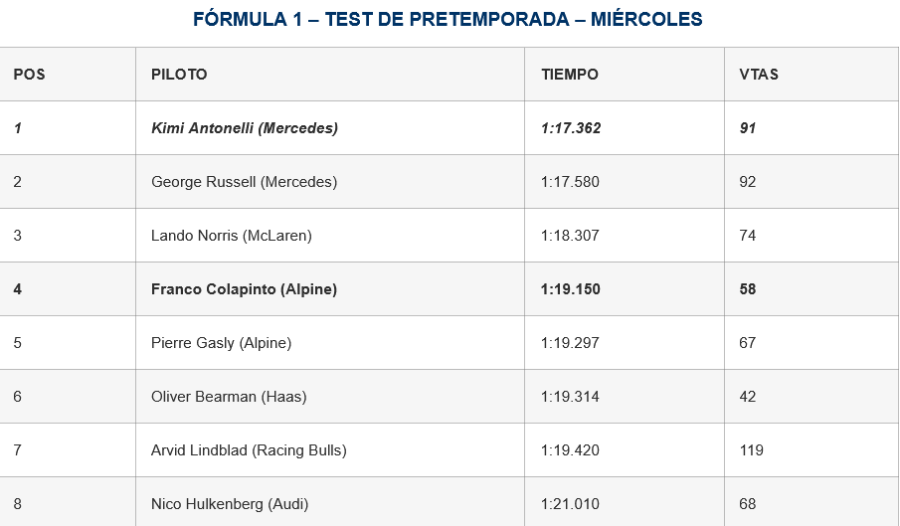This screenshot has width=900, height=526.
Task: Click the 42 laps value
Action: click(748, 397)
